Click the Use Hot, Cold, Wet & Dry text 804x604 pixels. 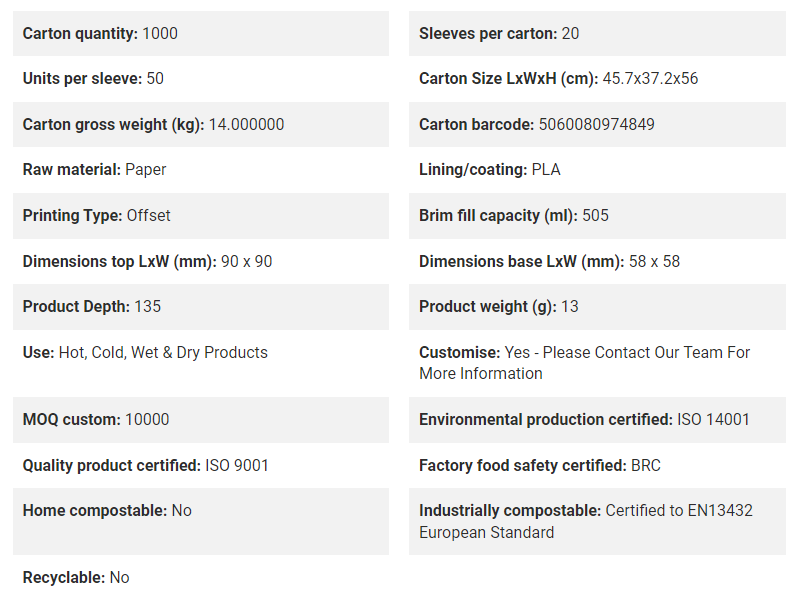tap(145, 353)
